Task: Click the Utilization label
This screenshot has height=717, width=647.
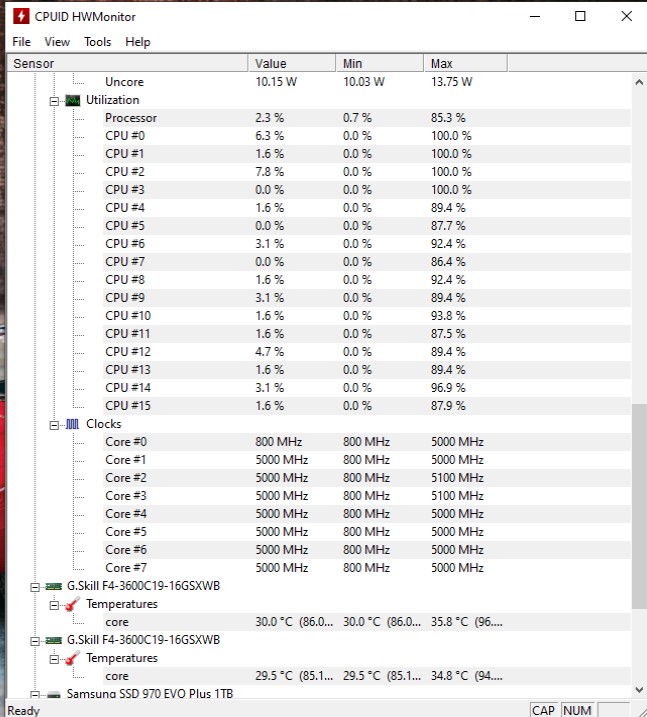Action: [x=112, y=100]
